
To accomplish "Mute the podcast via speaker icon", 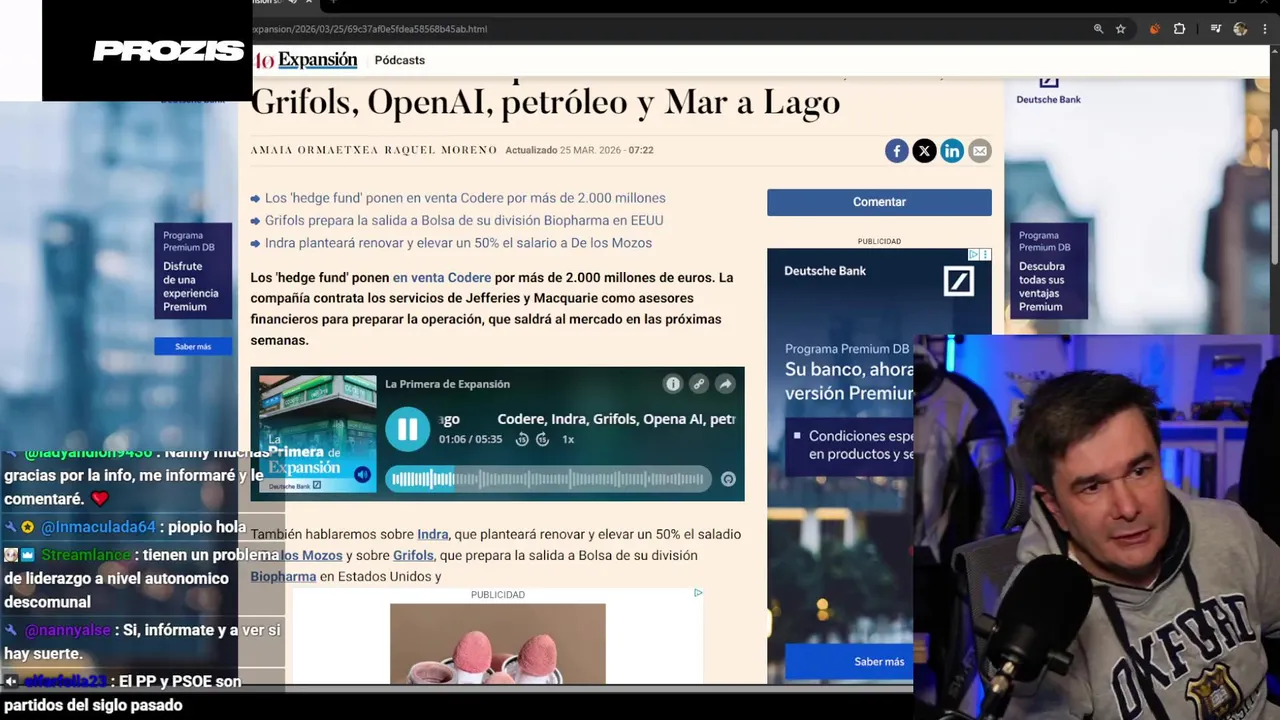I will click(x=362, y=475).
